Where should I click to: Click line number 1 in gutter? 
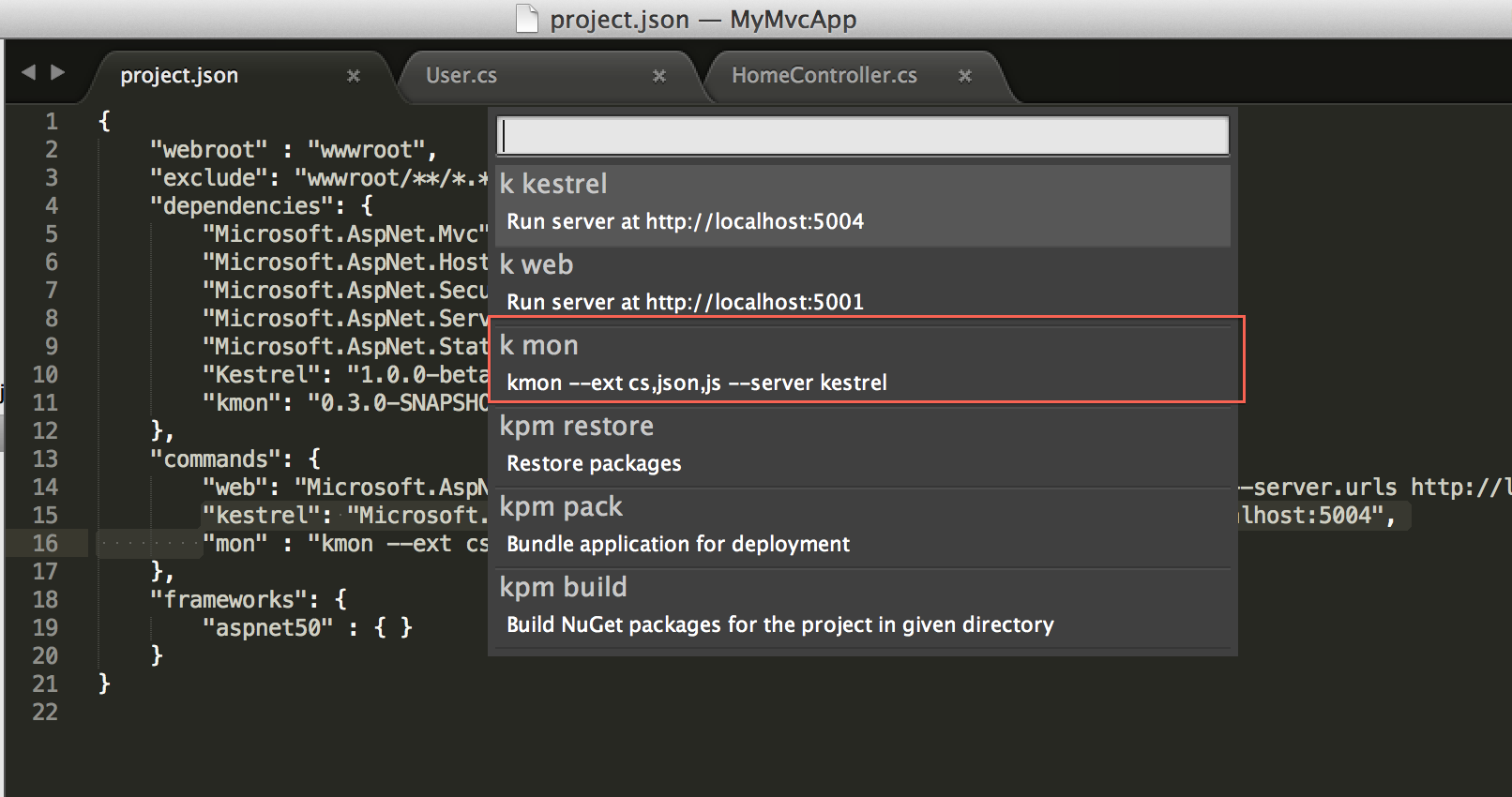[x=52, y=121]
